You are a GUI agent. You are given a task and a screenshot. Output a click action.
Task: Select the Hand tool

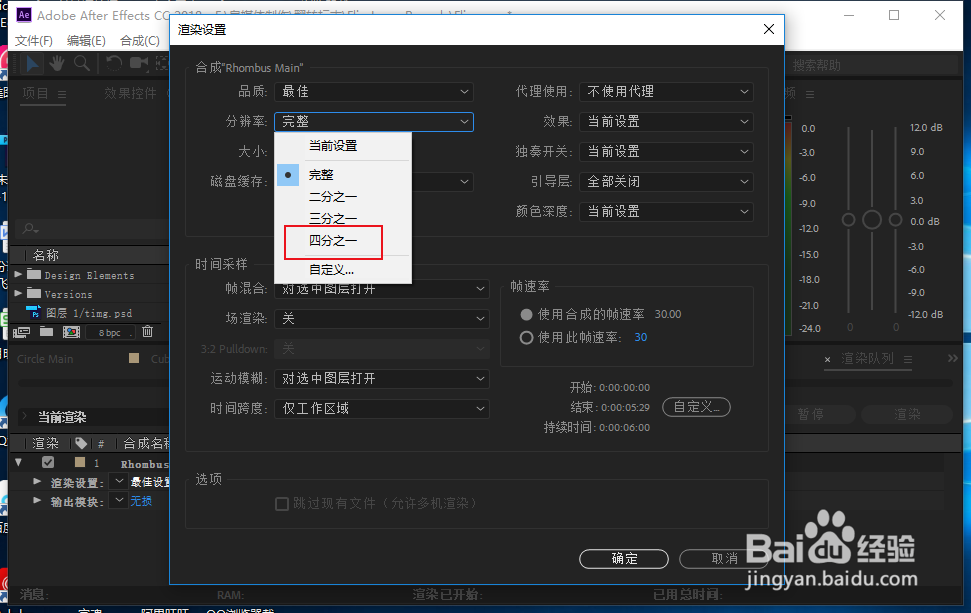point(57,63)
